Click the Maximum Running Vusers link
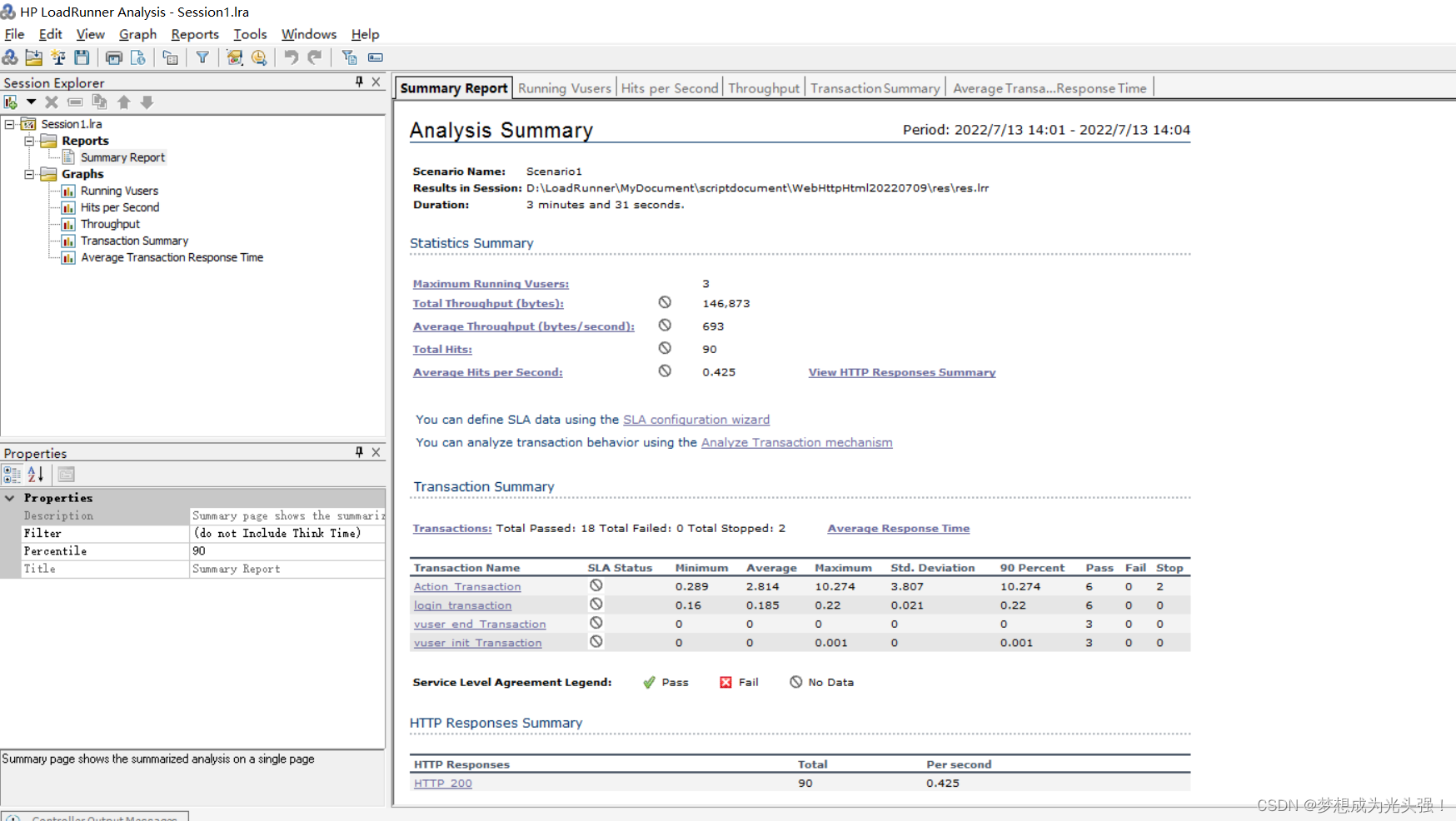 pyautogui.click(x=491, y=284)
